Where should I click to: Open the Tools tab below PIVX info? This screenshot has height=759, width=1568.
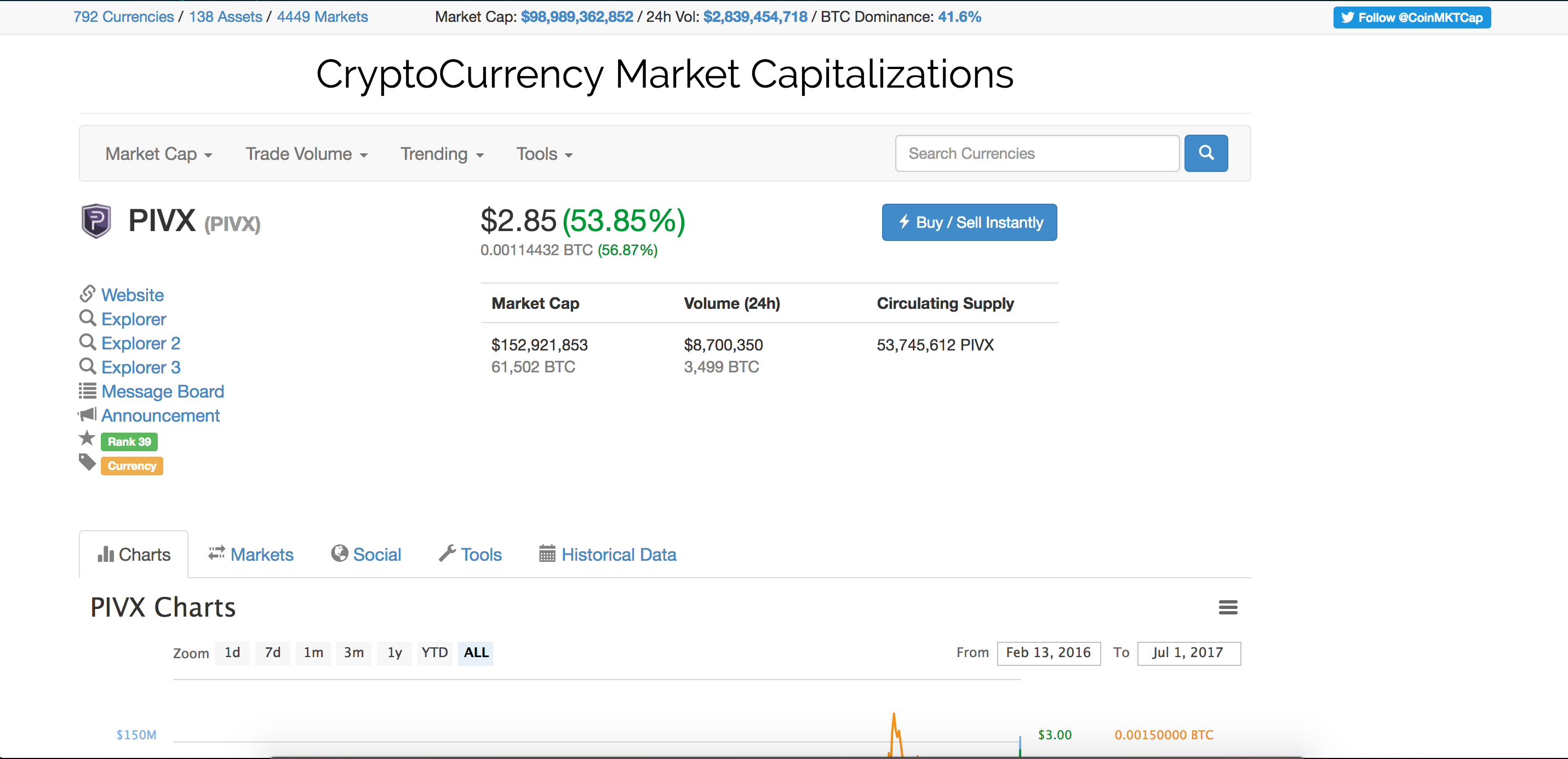coord(471,555)
